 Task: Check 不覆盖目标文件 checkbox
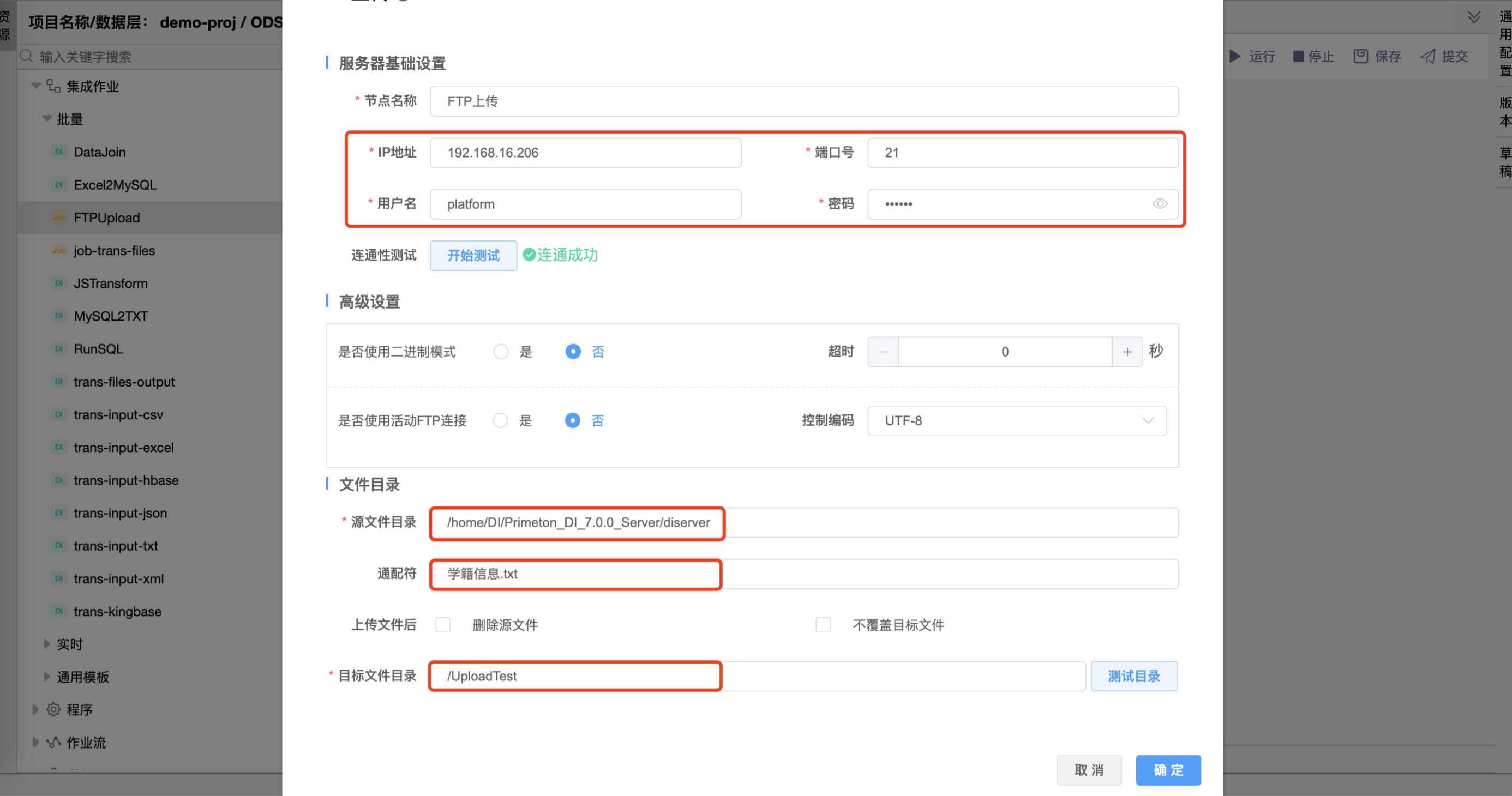click(x=823, y=625)
